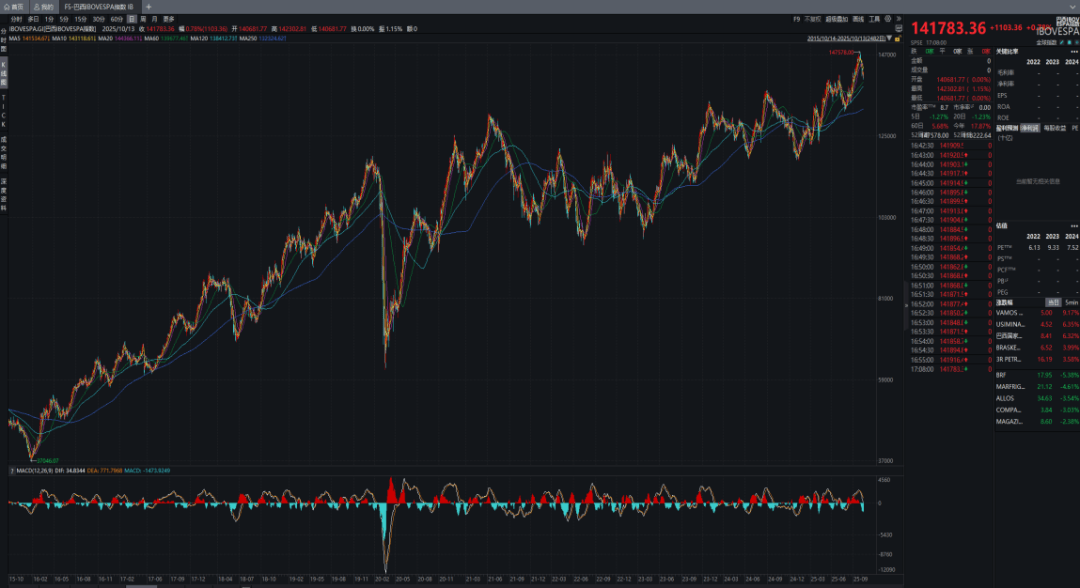
Task: Expand 更多 period options
Action: coord(168,18)
